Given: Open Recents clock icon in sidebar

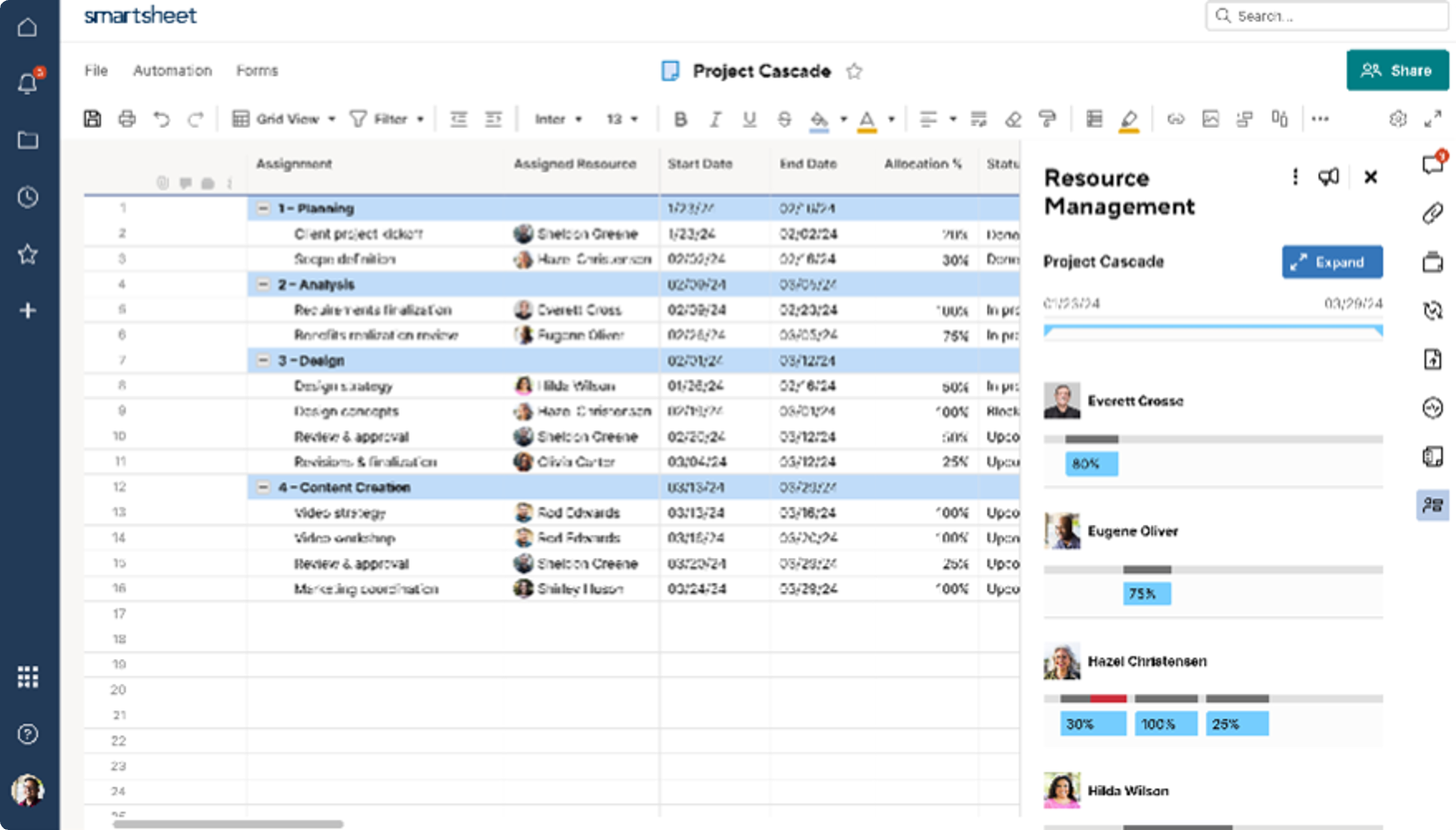Looking at the screenshot, I should point(28,197).
